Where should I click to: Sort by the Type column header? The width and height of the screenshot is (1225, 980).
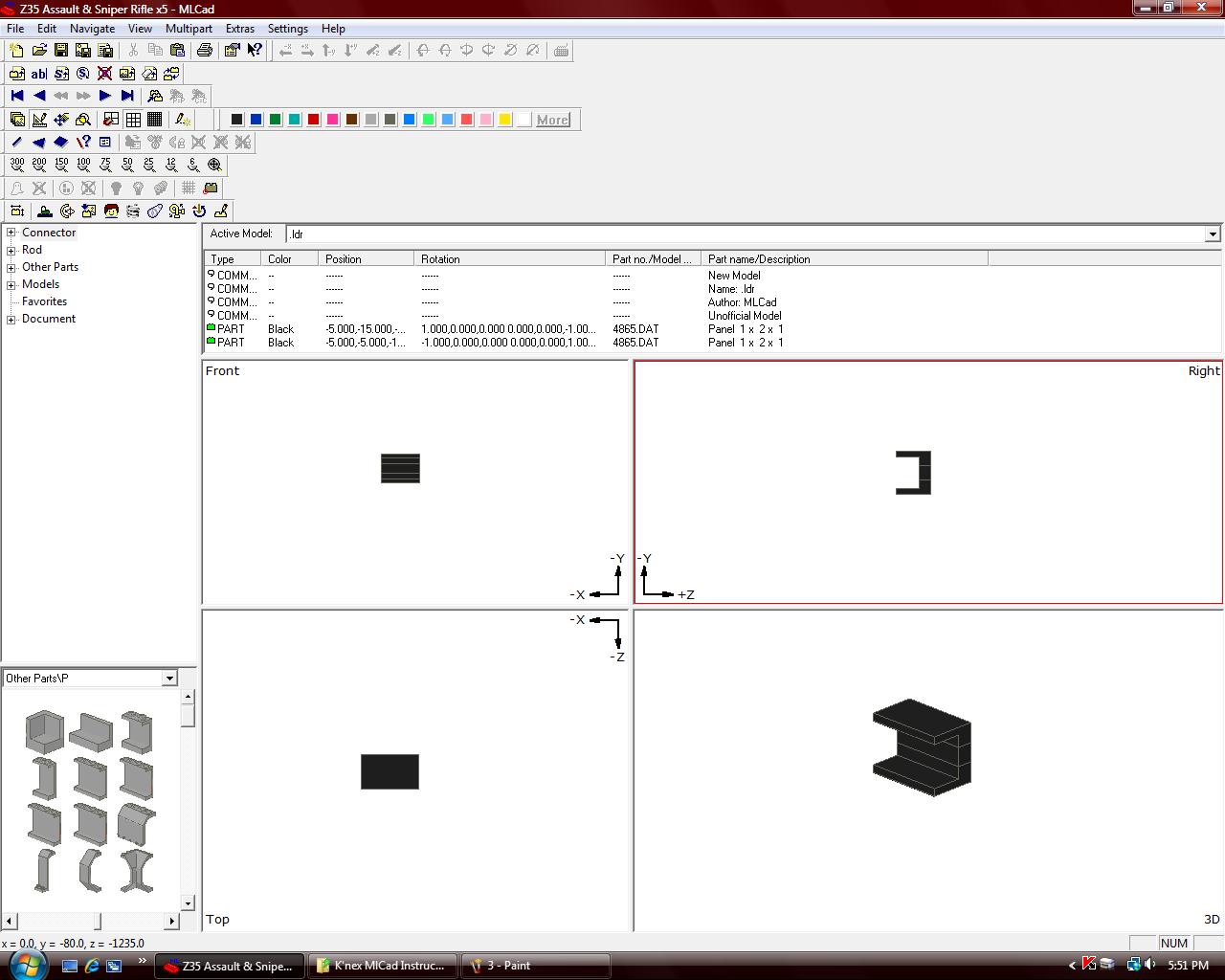233,259
